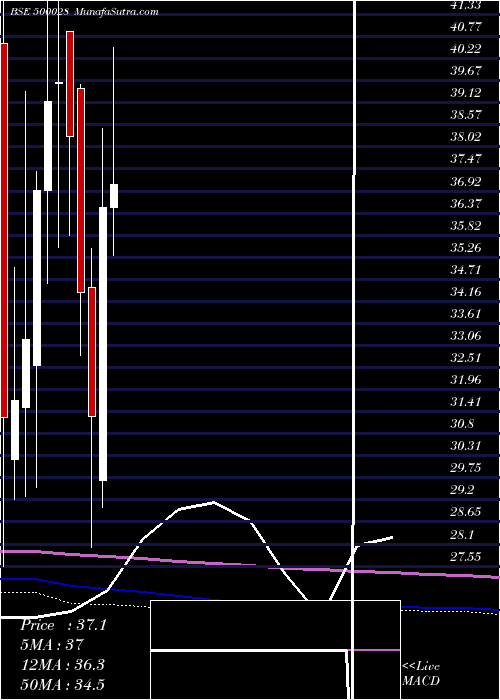Click the 35.82 price axis label
Image resolution: width=500 pixels, height=700 pixels.
[465, 225]
